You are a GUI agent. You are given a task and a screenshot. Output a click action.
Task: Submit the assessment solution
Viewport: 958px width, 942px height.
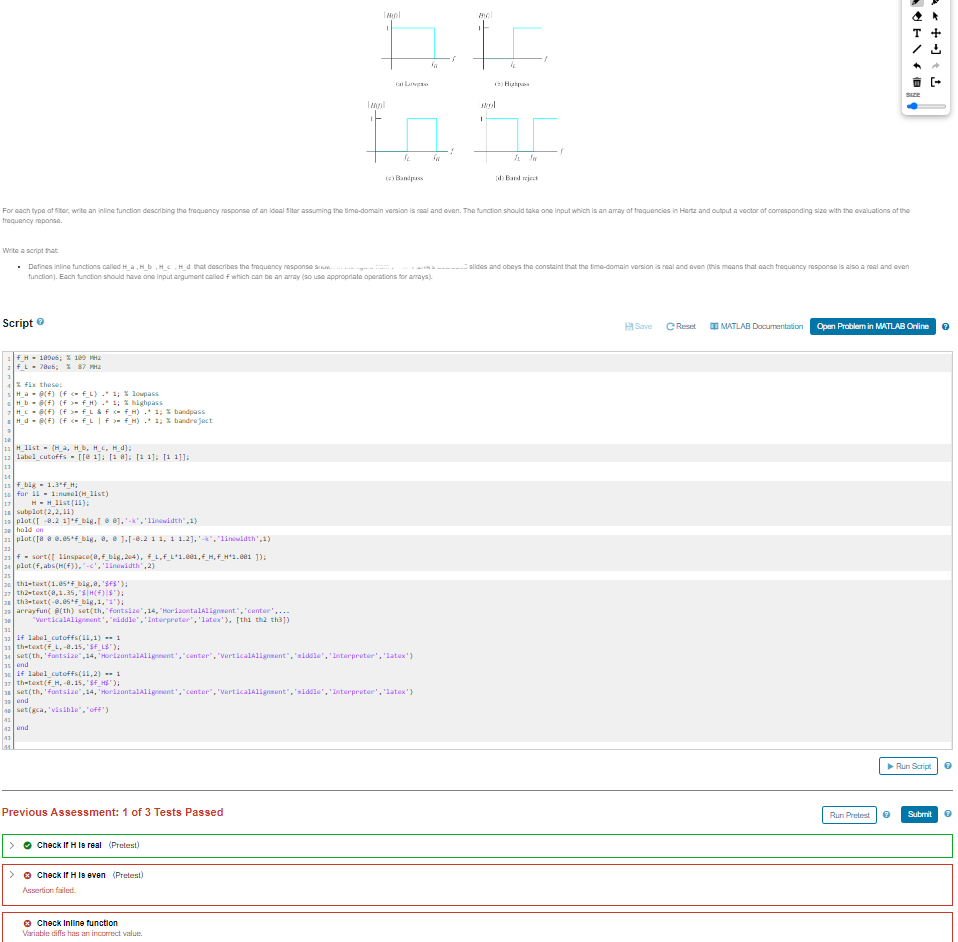(918, 815)
